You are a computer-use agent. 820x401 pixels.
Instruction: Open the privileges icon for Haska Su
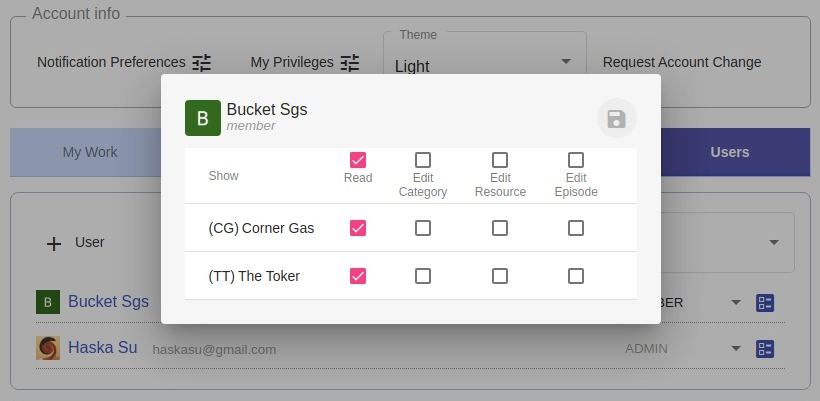(x=766, y=349)
